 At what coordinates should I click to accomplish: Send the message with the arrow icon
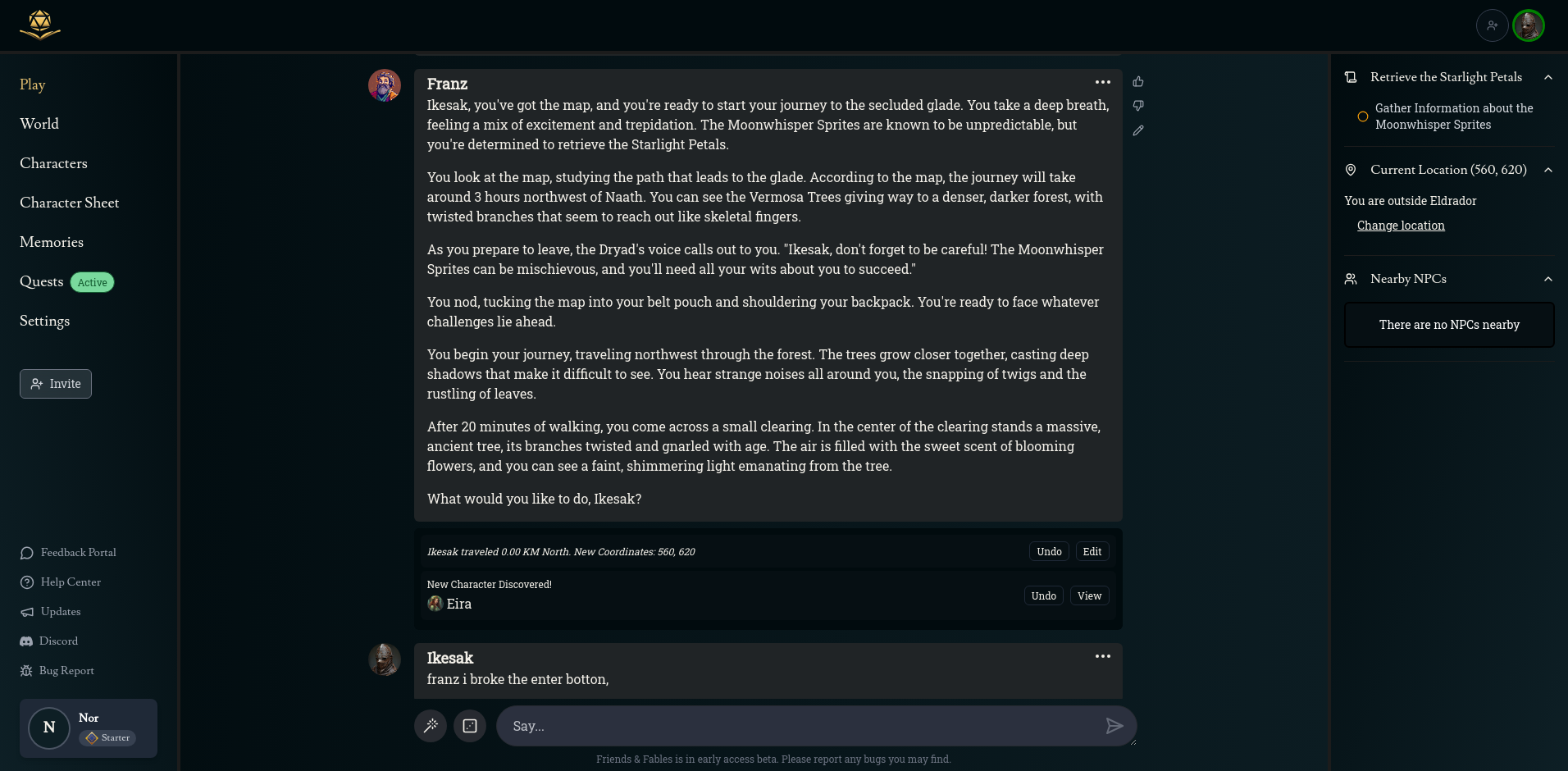coord(1114,726)
